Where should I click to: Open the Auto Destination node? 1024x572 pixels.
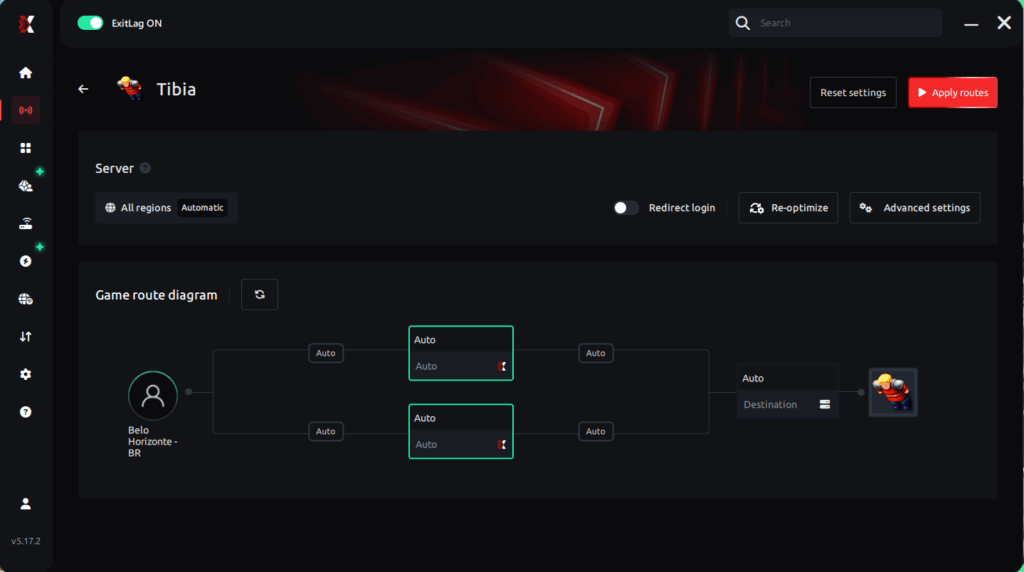(788, 391)
